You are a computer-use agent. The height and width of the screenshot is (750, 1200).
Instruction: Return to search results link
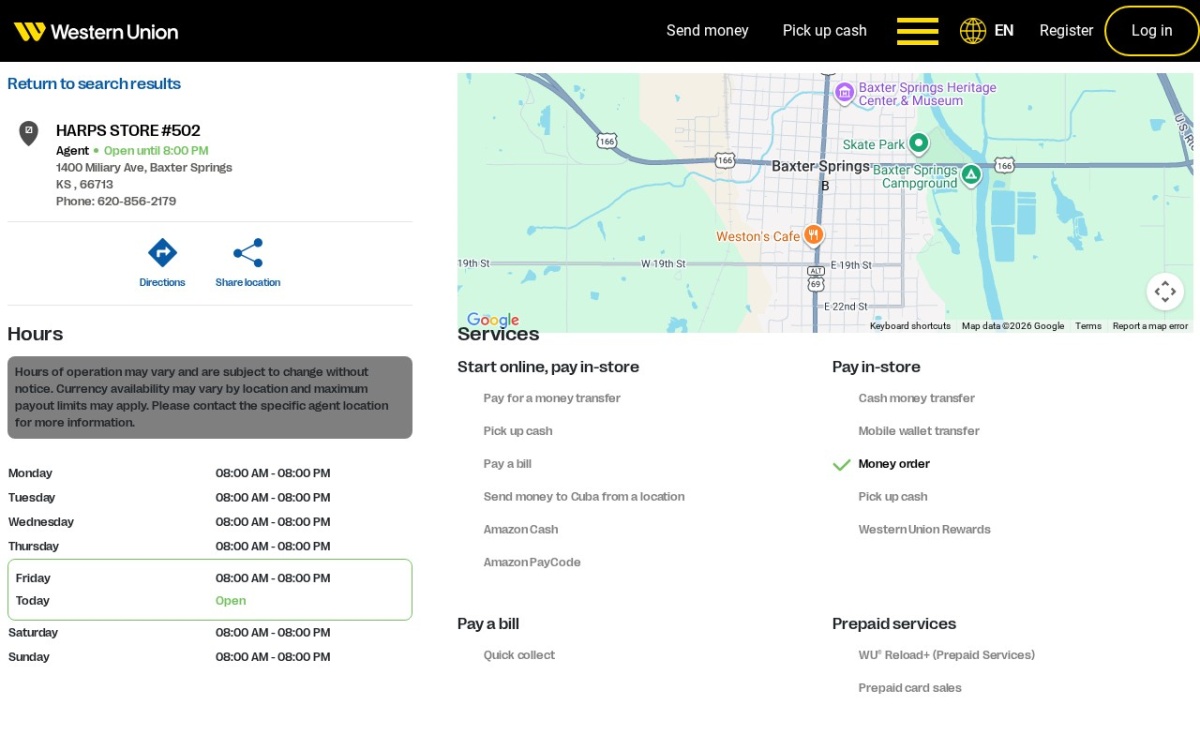[x=94, y=84]
